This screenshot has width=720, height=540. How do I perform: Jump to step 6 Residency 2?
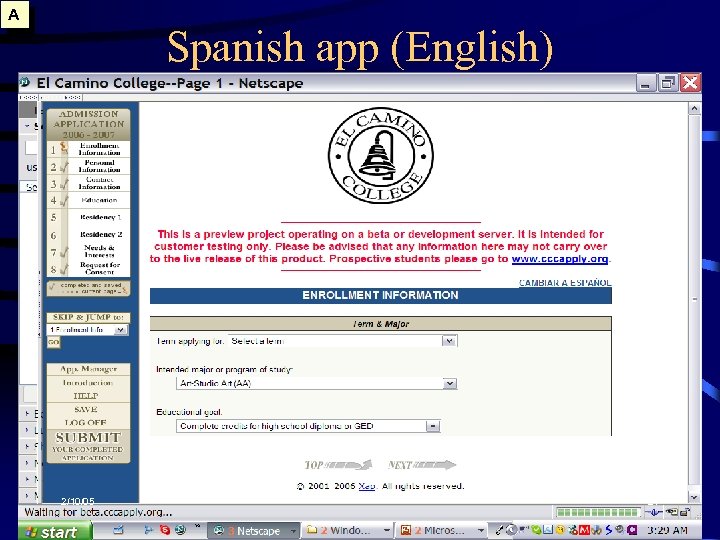(89, 234)
